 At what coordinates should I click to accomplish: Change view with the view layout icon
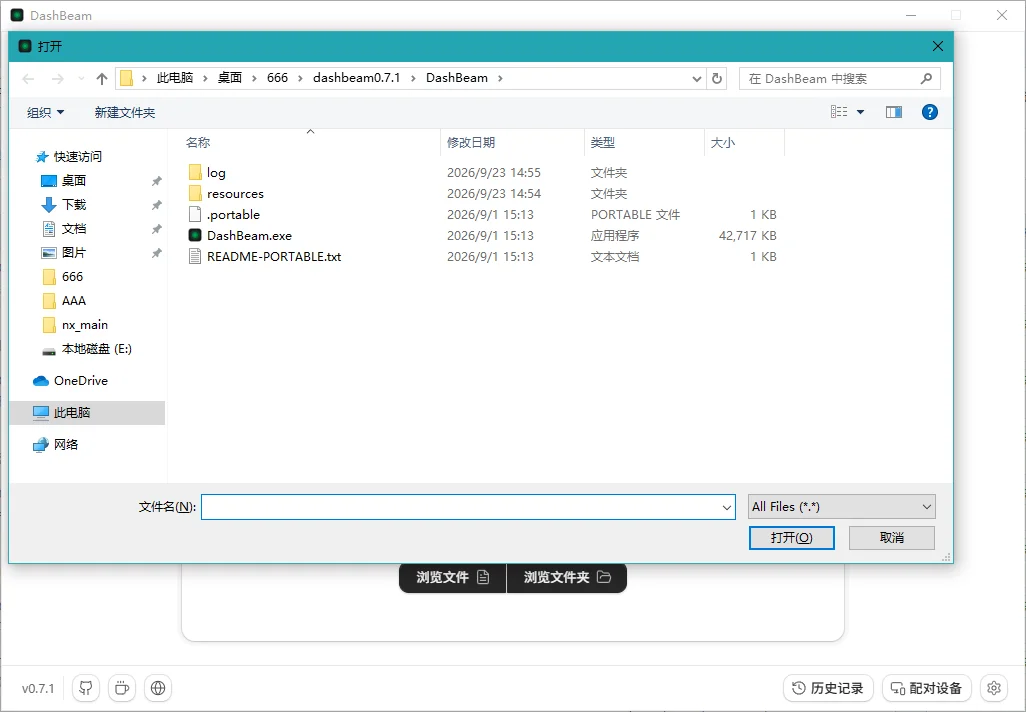point(839,112)
